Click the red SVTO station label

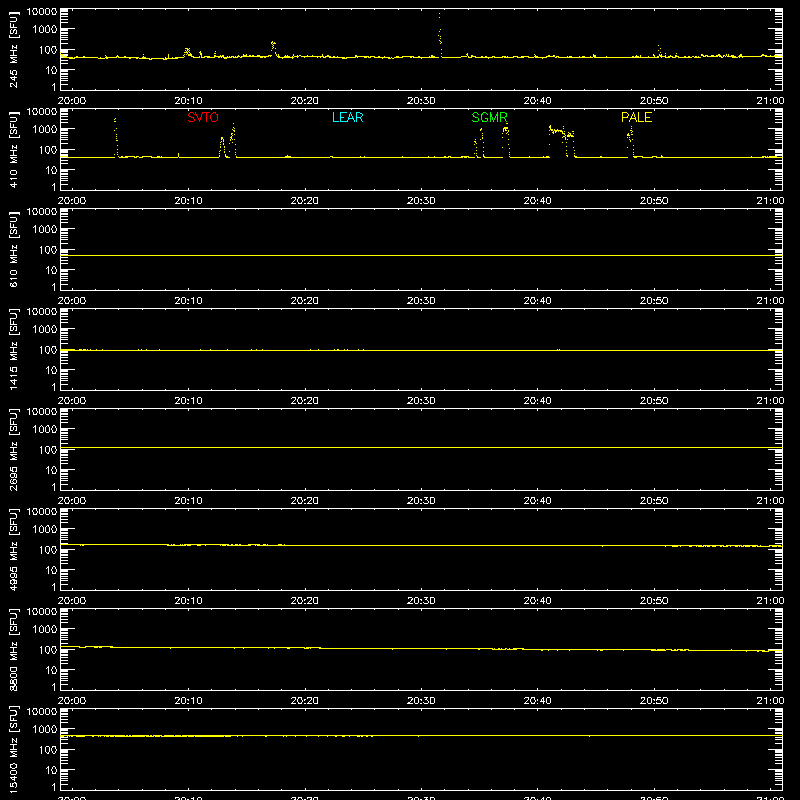point(203,117)
